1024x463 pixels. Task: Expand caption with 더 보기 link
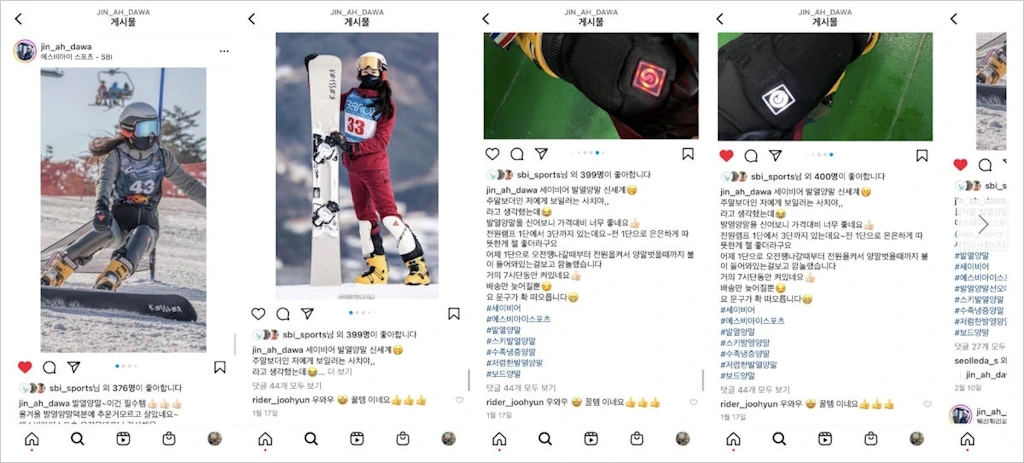click(x=340, y=372)
